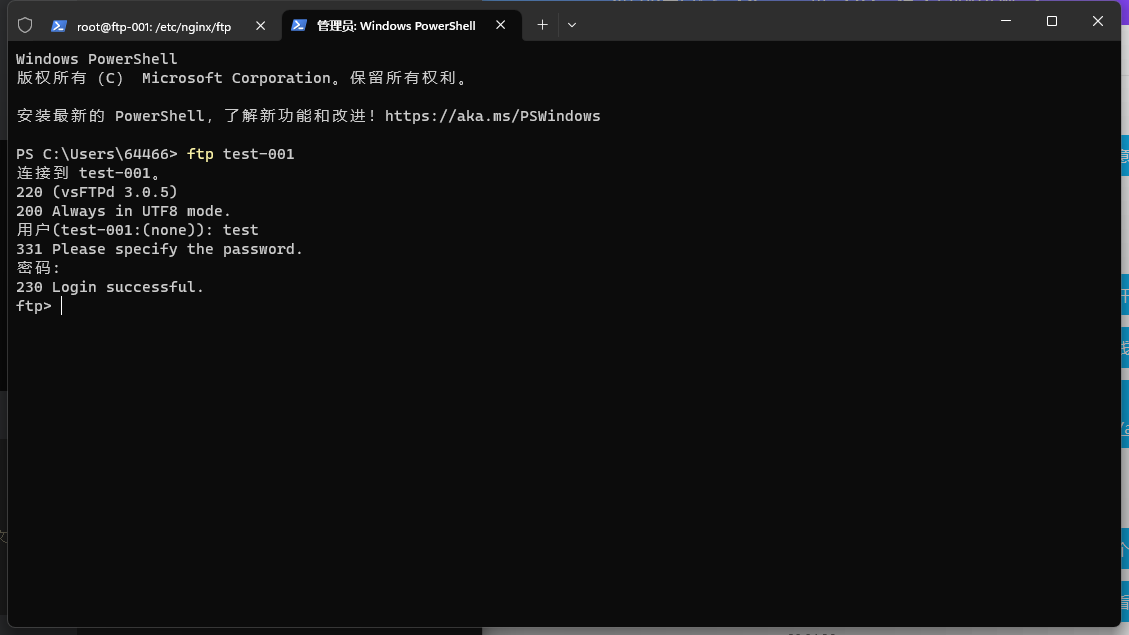Image resolution: width=1129 pixels, height=635 pixels.
Task: Click the '230 Login successful.' line
Action: pos(109,287)
